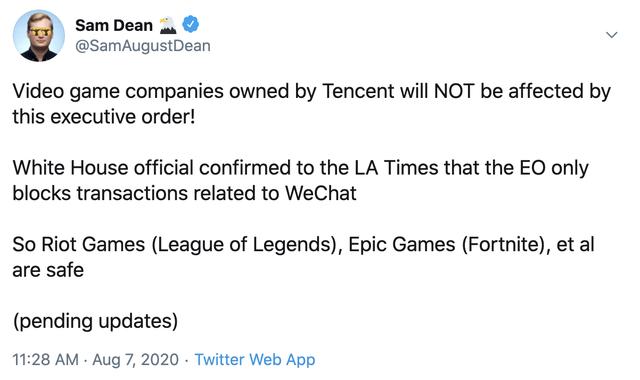640x380 pixels.
Task: Click the League of Legends text
Action: click(x=244, y=245)
